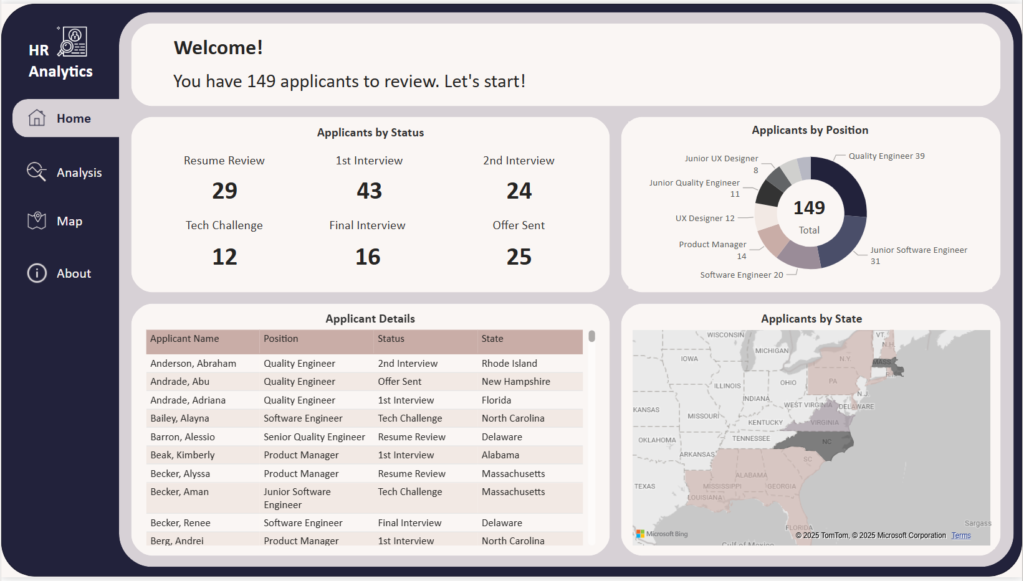Open the map Terms link
The width and height of the screenshot is (1024, 581).
(960, 536)
